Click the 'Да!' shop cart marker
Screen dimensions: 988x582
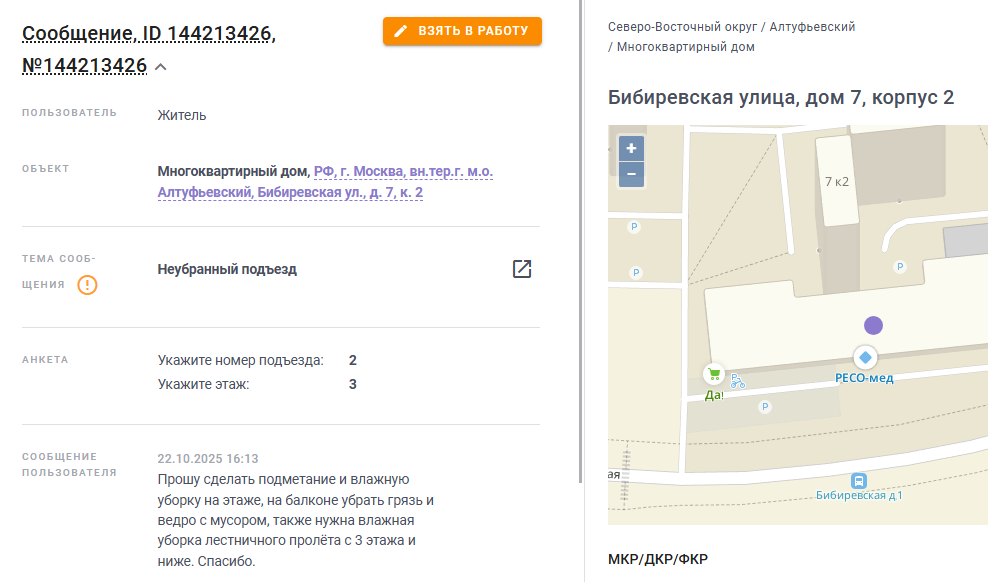pos(714,374)
